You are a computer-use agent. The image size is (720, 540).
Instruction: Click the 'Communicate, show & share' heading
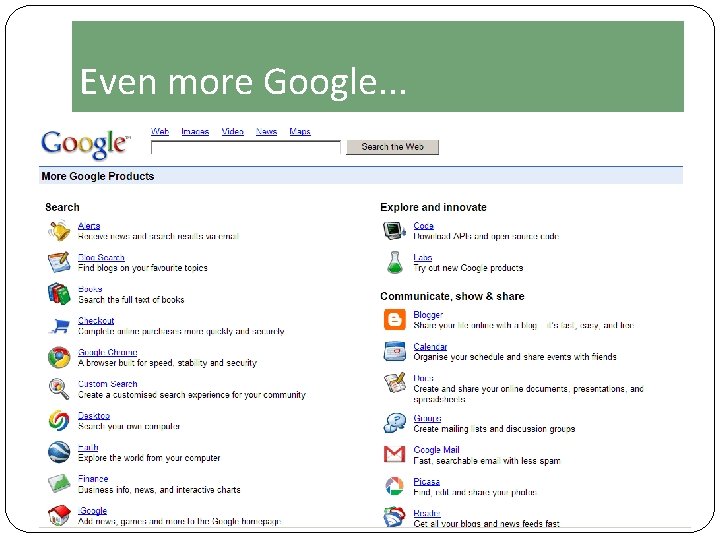[x=452, y=296]
